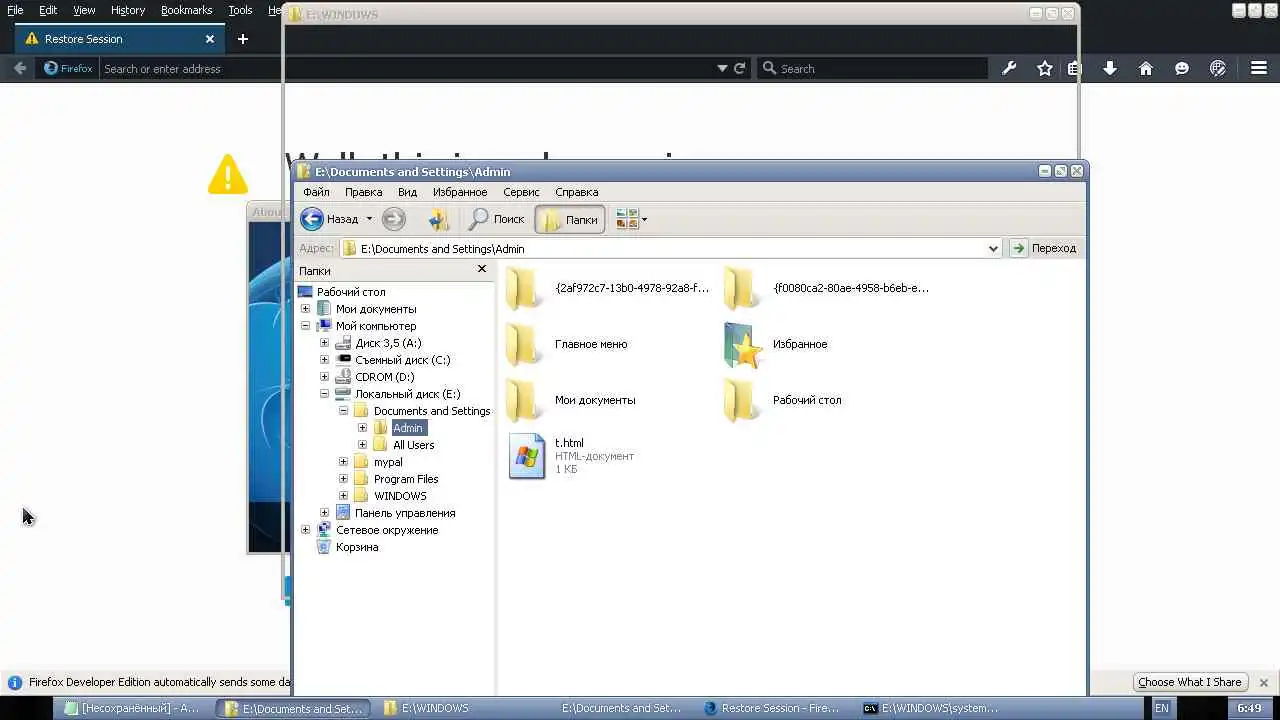The width and height of the screenshot is (1280, 720).
Task: Open Правка menu in Explorer
Action: (363, 192)
